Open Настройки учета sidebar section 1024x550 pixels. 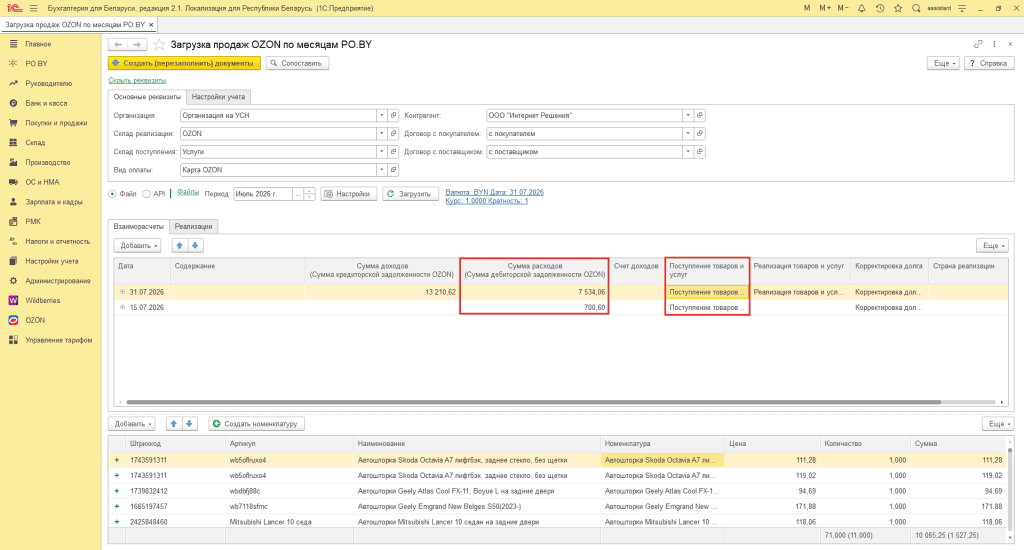coord(52,261)
